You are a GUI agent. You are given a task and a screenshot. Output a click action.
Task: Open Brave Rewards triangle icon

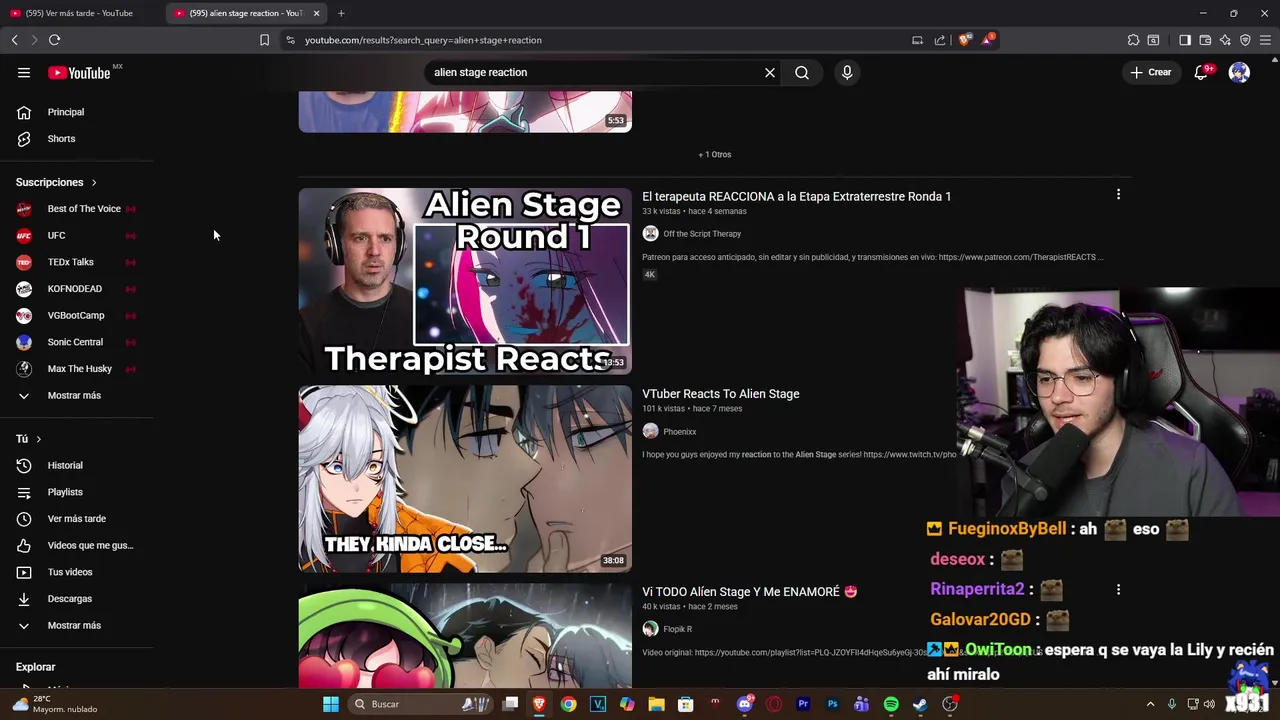pyautogui.click(x=988, y=40)
